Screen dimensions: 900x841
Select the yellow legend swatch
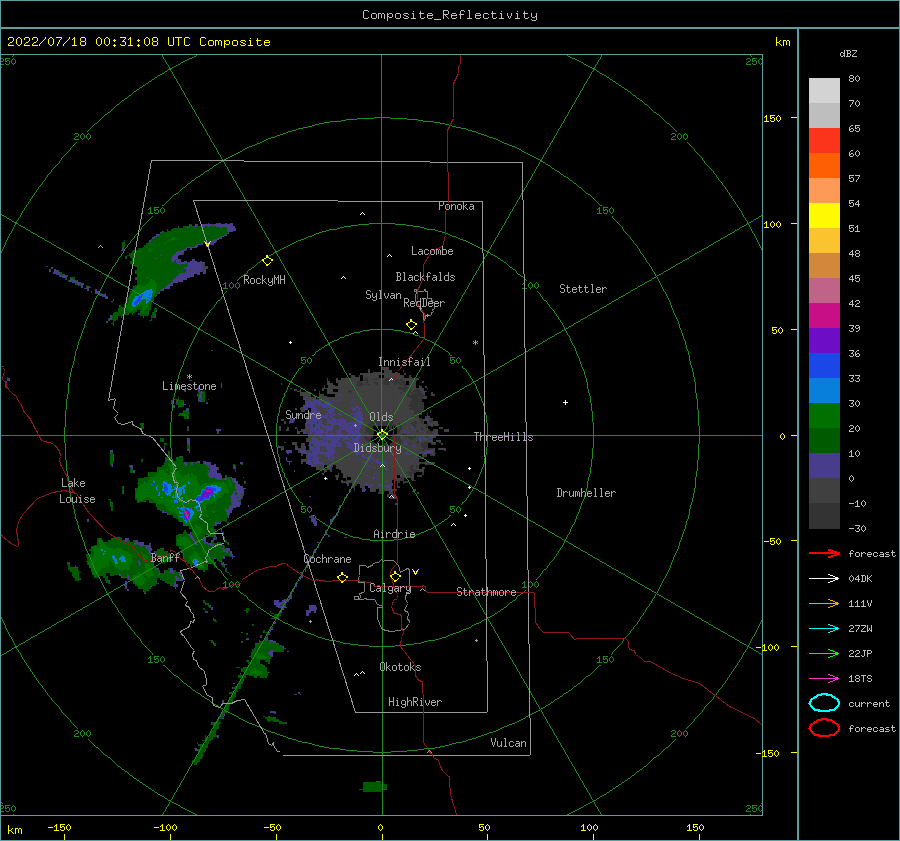[x=824, y=216]
